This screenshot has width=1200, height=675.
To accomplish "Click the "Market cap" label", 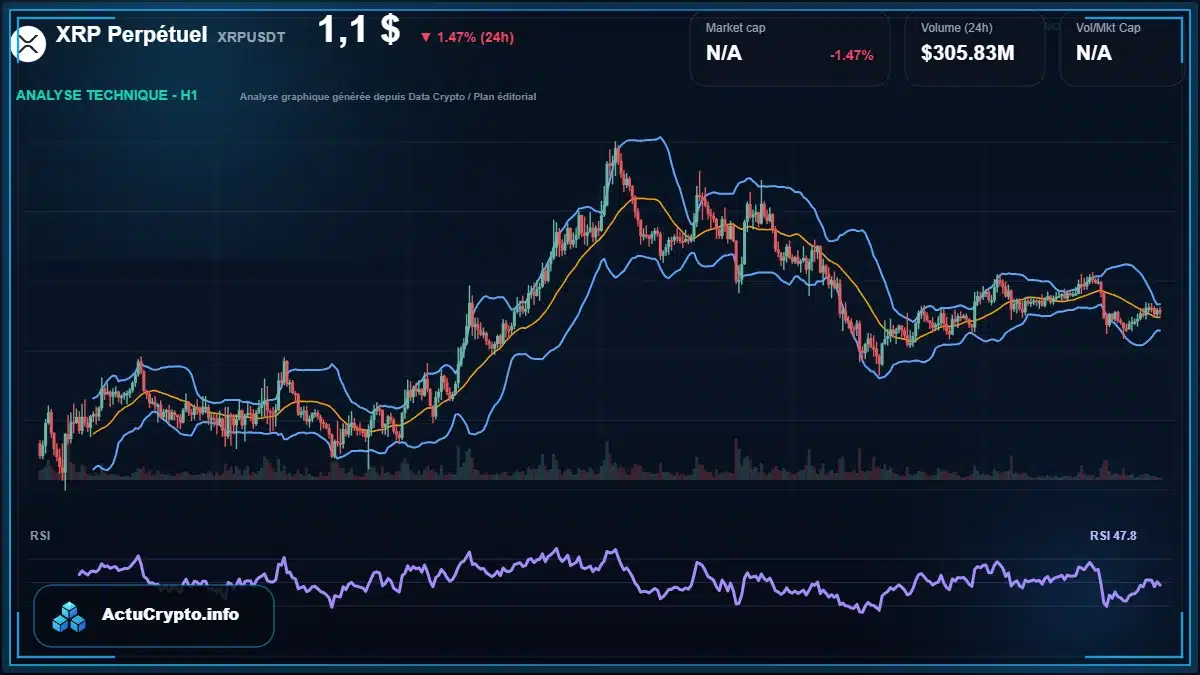I will (735, 28).
